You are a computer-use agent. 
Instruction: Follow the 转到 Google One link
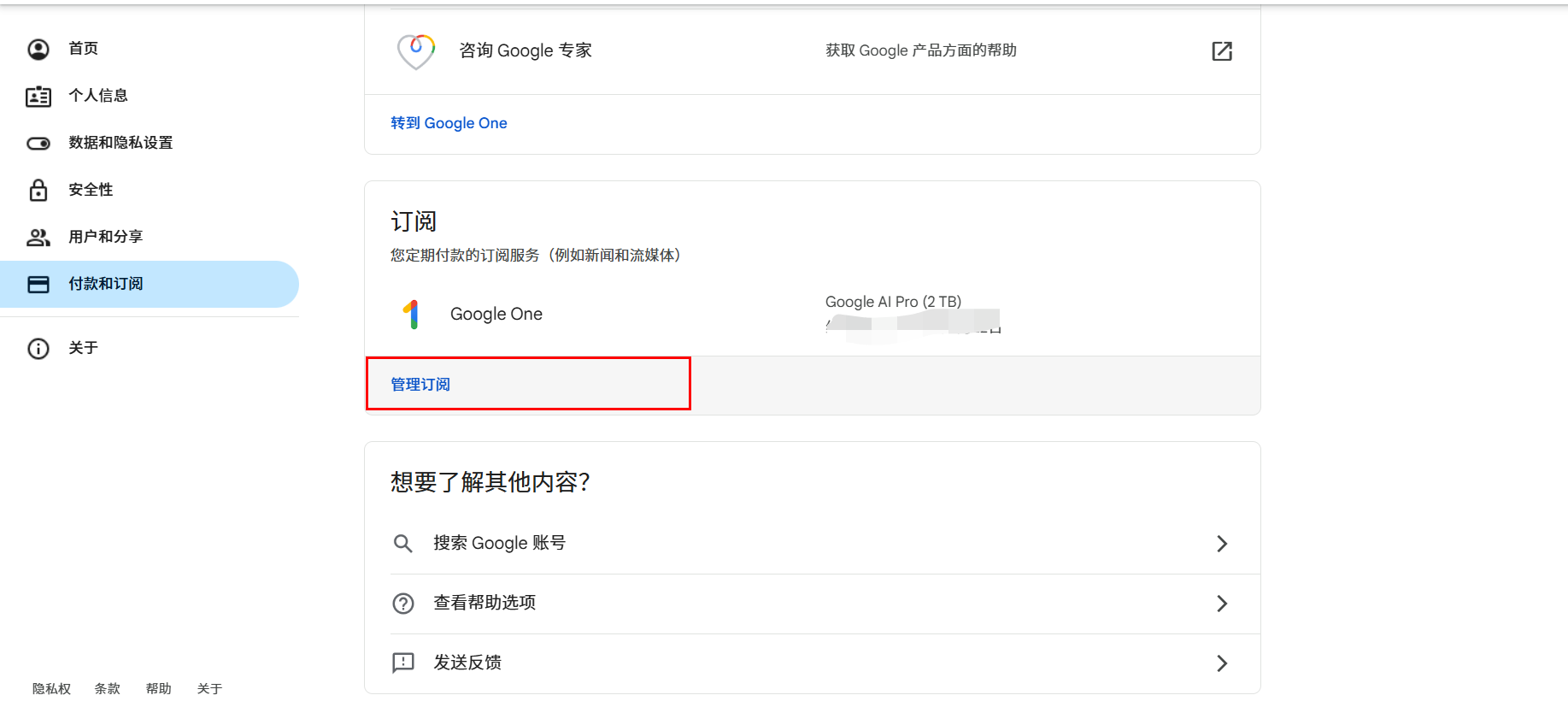[x=449, y=123]
